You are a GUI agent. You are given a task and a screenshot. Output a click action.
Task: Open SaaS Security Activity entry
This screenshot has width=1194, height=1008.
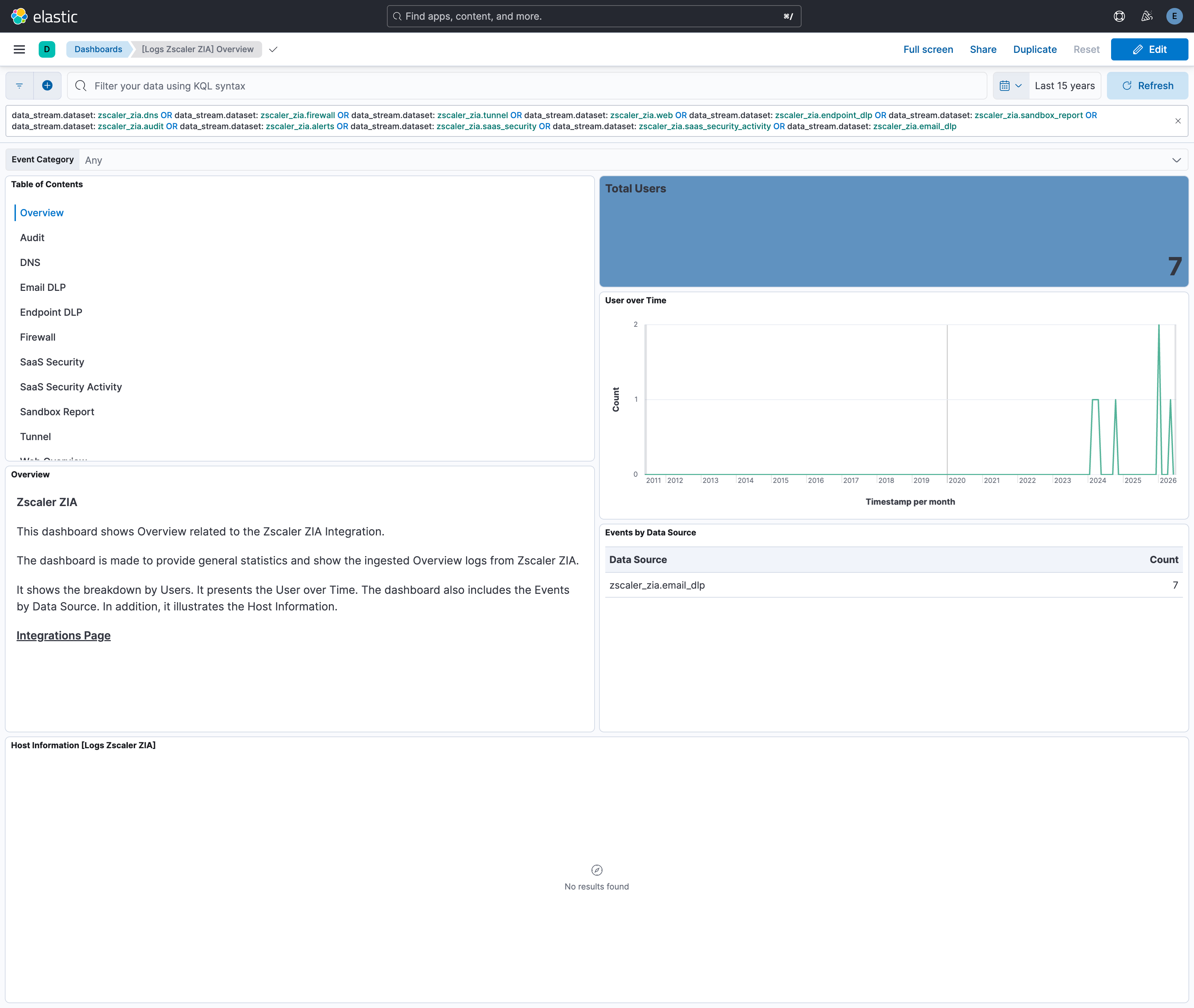coord(71,387)
